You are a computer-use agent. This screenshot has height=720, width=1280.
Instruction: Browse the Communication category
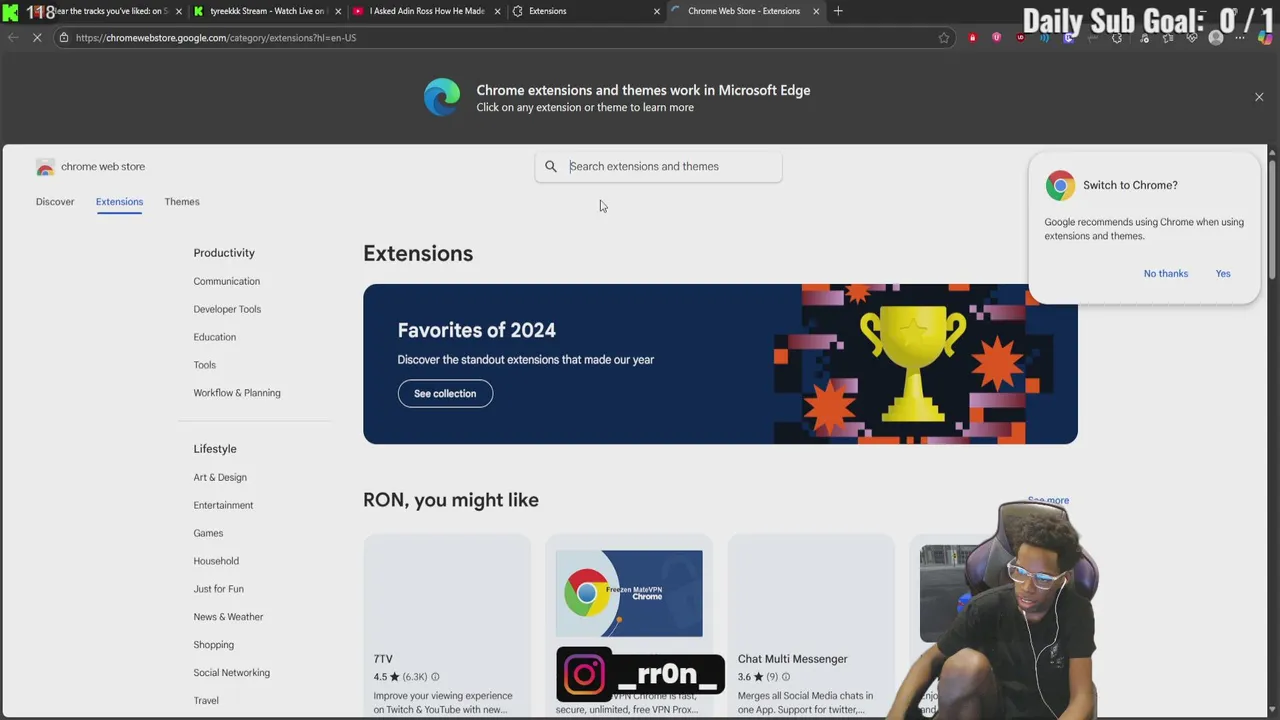(x=226, y=282)
